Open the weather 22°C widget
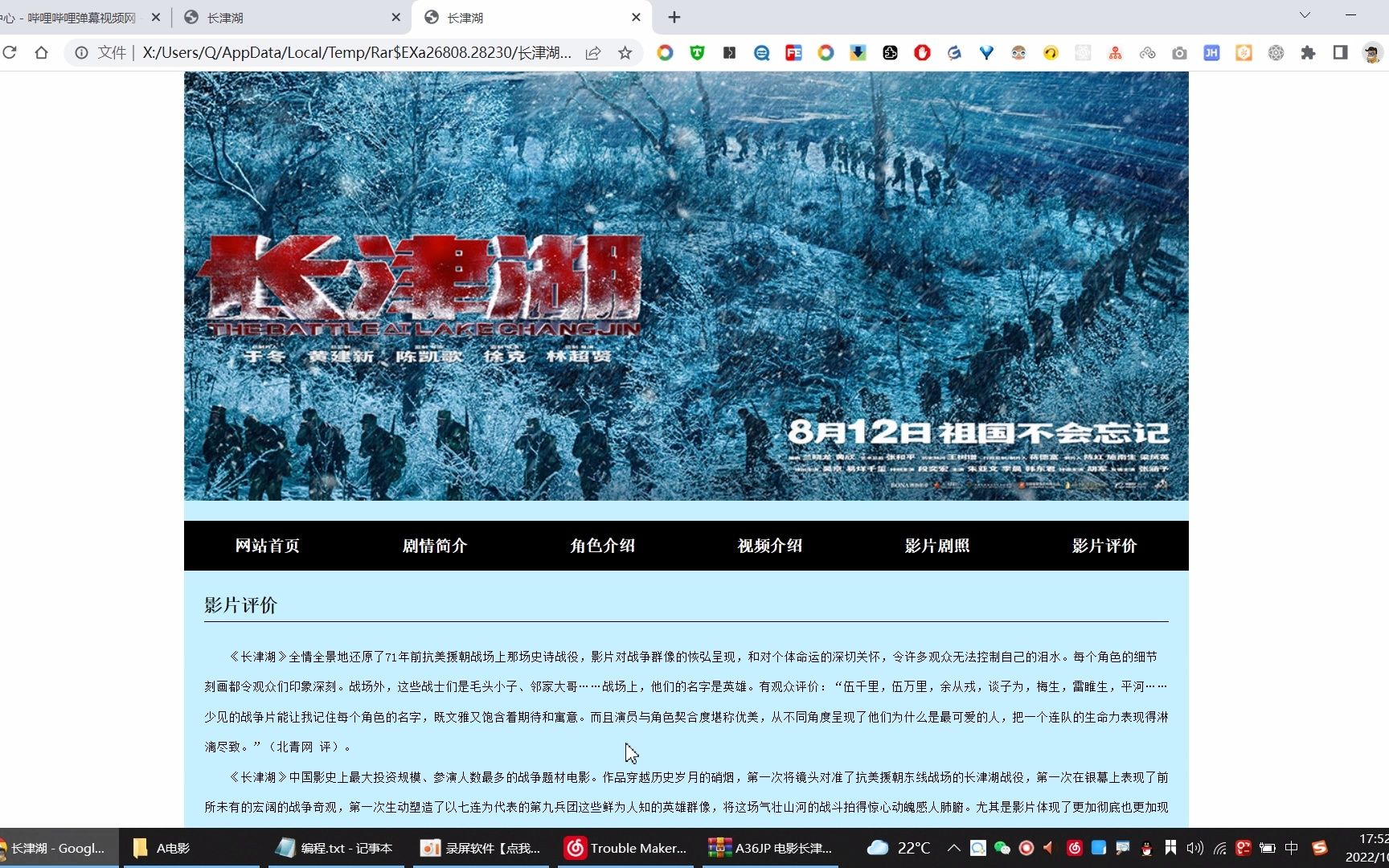Viewport: 1389px width, 868px height. coord(899,848)
